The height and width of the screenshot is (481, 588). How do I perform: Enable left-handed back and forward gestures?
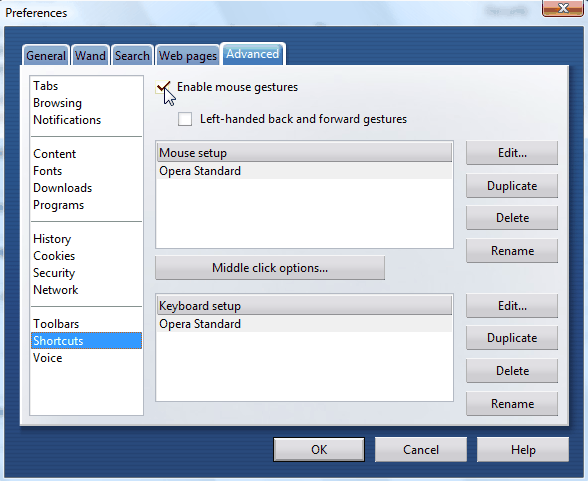click(x=185, y=119)
